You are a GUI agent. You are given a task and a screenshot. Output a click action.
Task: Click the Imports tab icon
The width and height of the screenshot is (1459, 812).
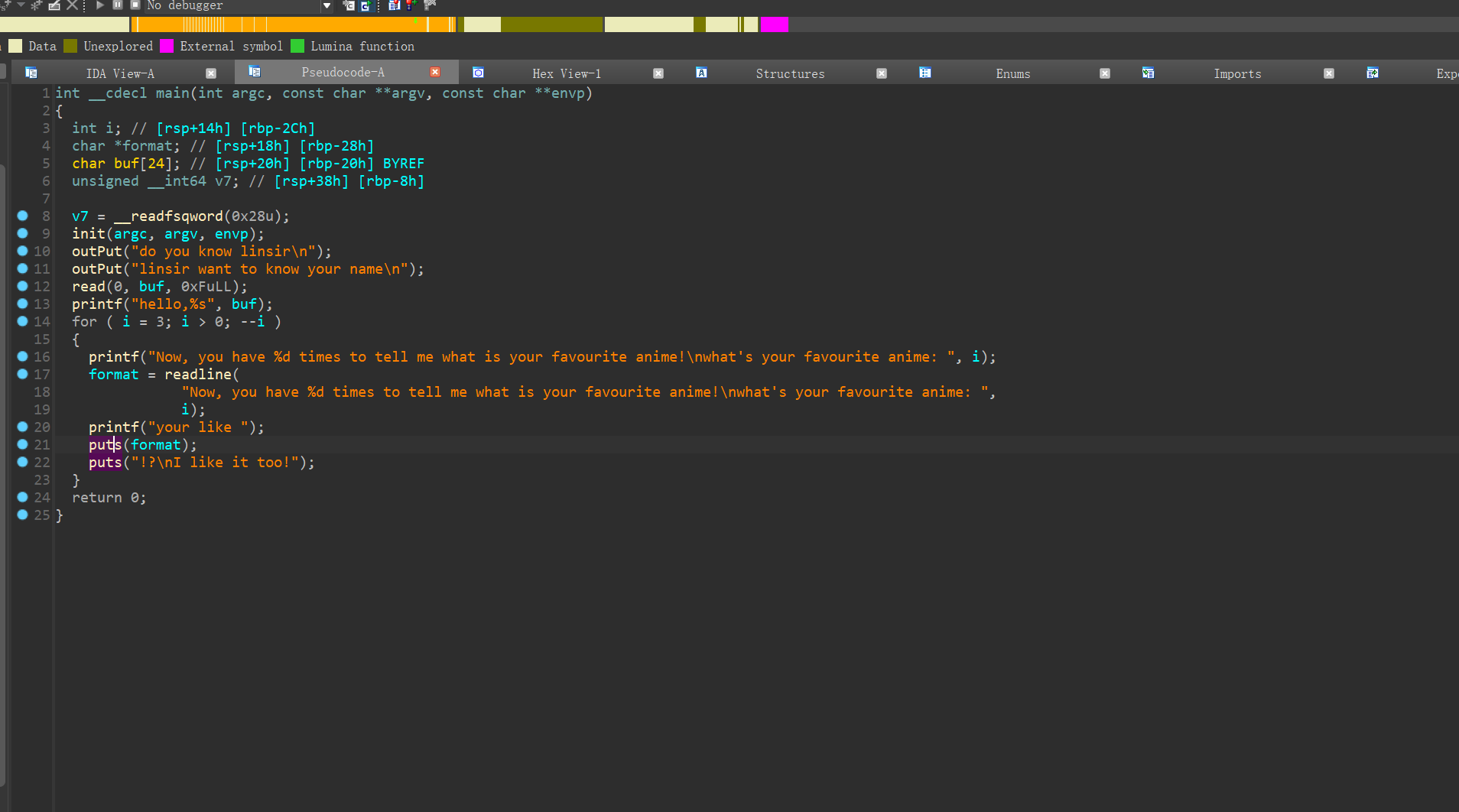1148,73
